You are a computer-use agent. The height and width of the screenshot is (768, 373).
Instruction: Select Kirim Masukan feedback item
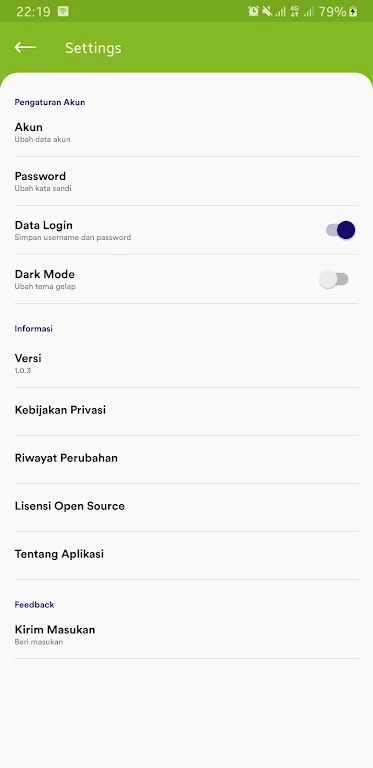(x=186, y=634)
